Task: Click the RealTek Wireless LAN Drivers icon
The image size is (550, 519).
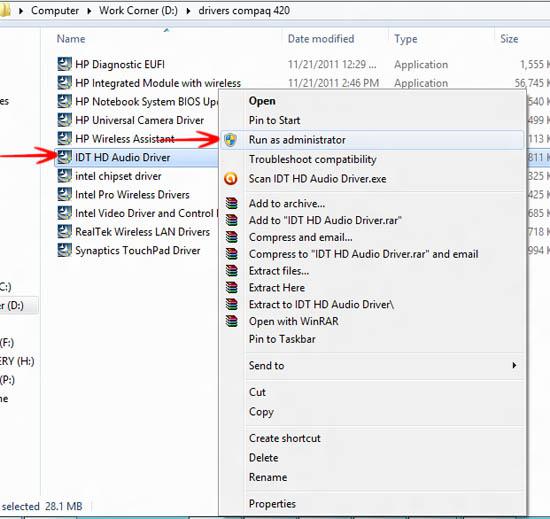Action: tap(65, 231)
